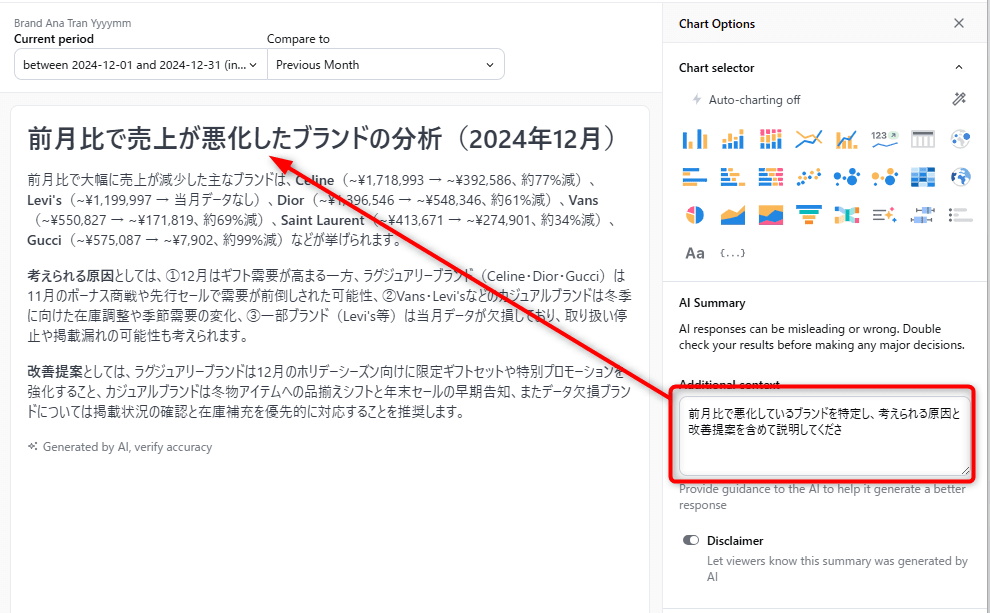Screen dimensions: 990x613
Task: Click the Auto-charting off lightning label
Action: pos(746,100)
